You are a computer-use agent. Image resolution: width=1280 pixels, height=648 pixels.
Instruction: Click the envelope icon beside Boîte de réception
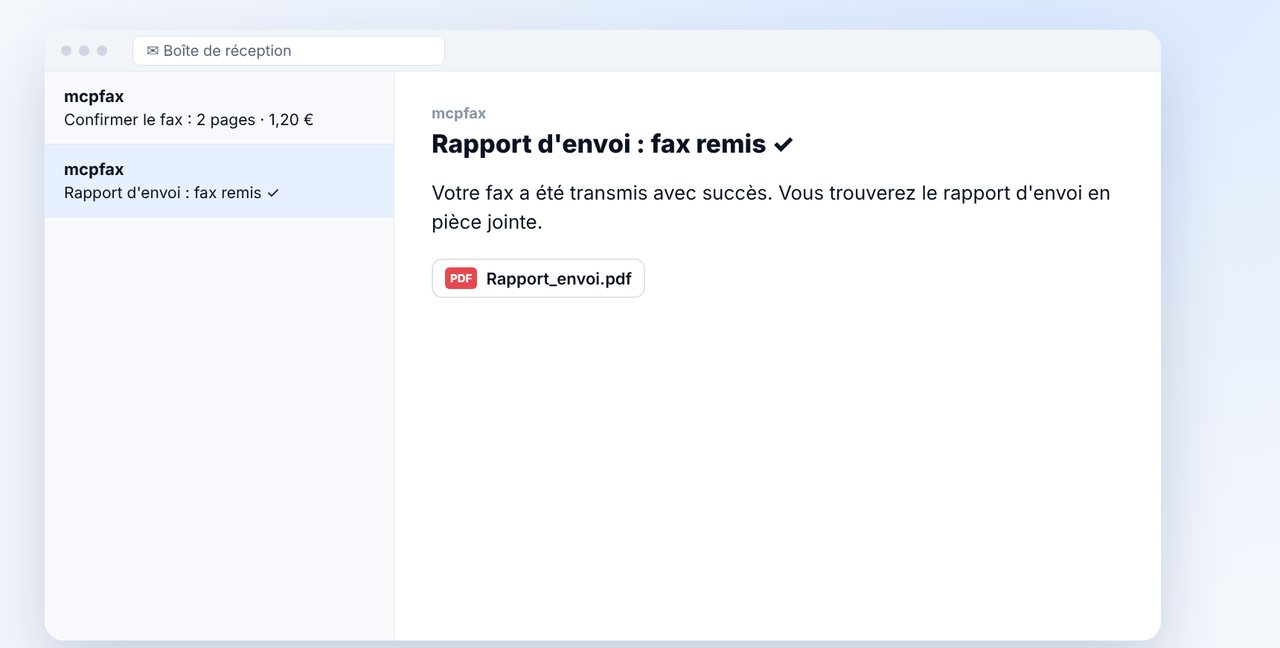click(x=152, y=51)
